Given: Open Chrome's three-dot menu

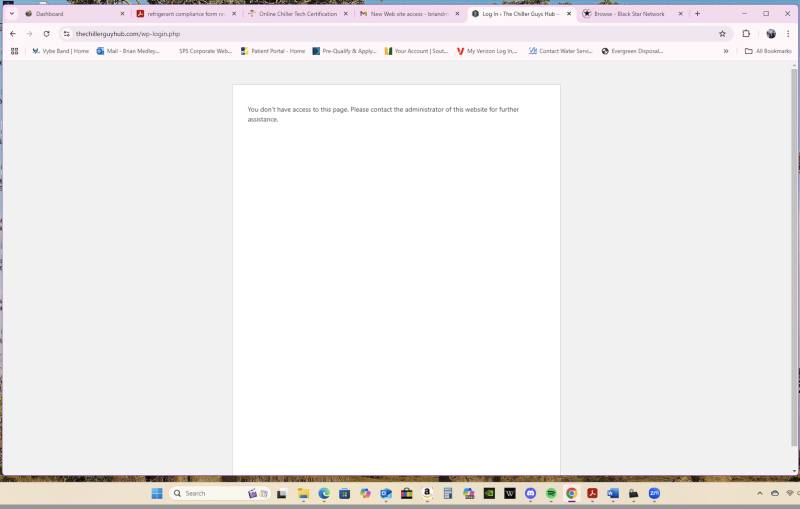Looking at the screenshot, I should [x=788, y=34].
